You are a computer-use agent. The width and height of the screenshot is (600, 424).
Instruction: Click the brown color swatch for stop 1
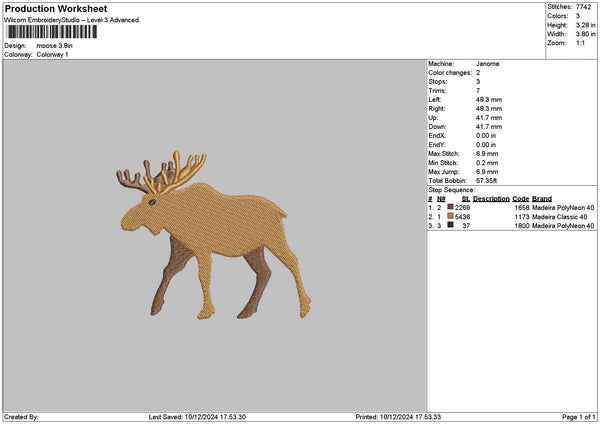point(451,207)
